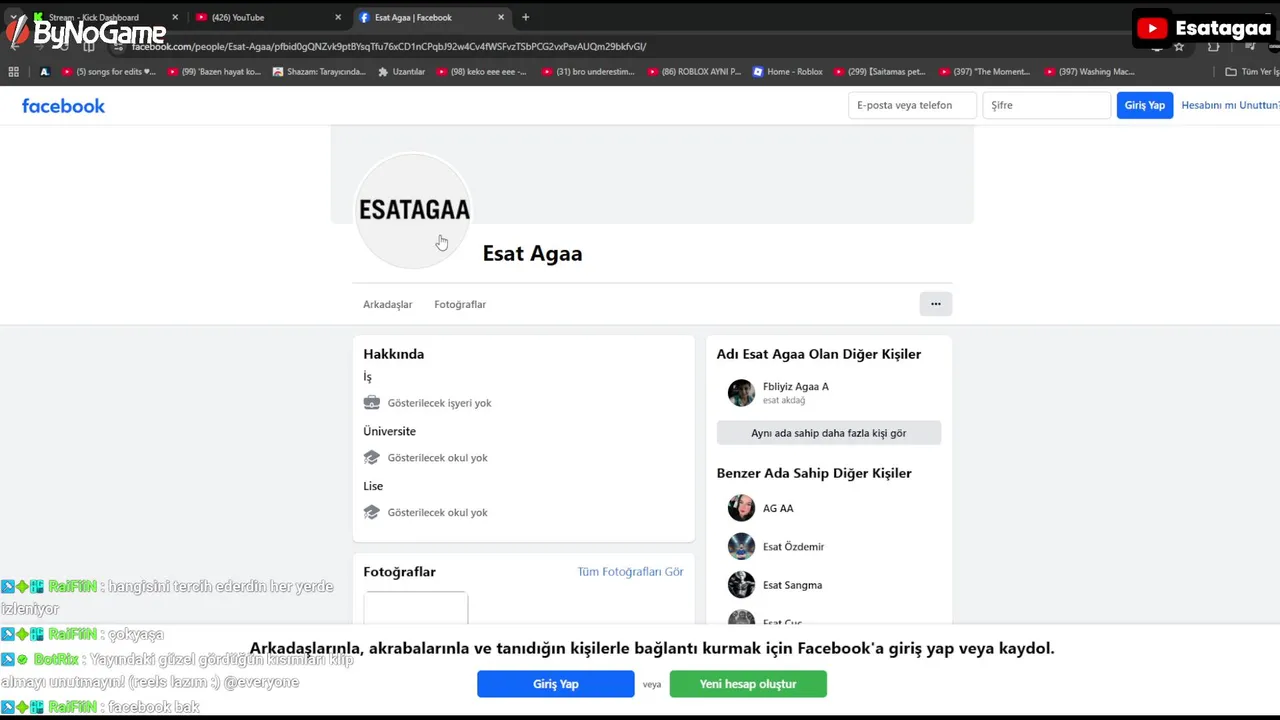Image resolution: width=1280 pixels, height=720 pixels.
Task: Open the Washing Mac... bookmark
Action: tap(1089, 72)
